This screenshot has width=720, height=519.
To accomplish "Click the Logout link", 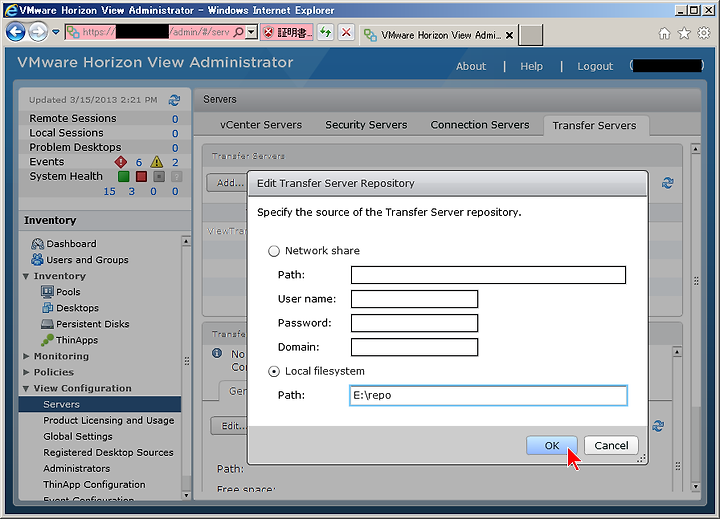I will click(595, 66).
